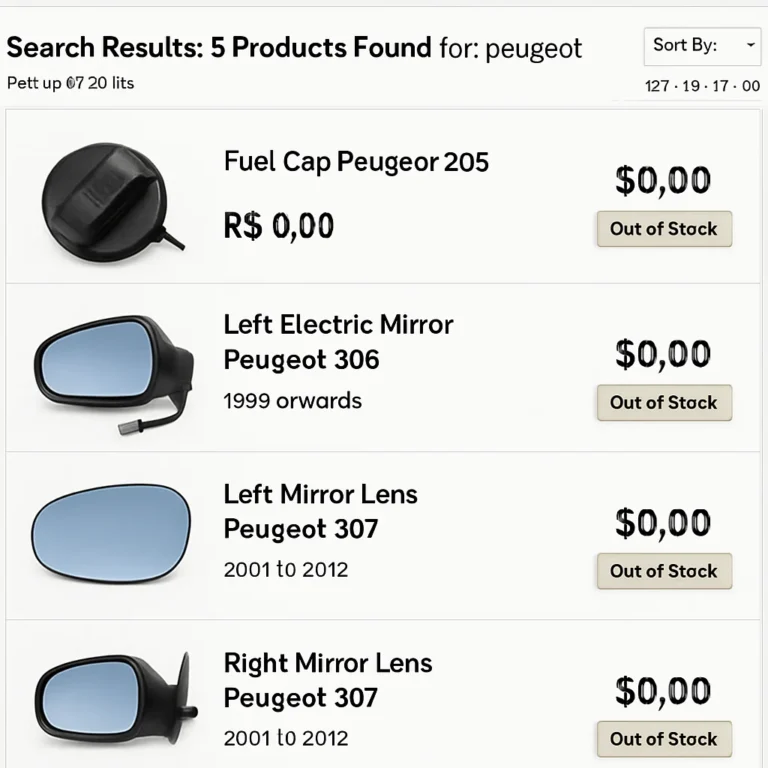Click the "1999 orwards" year text

tap(292, 401)
